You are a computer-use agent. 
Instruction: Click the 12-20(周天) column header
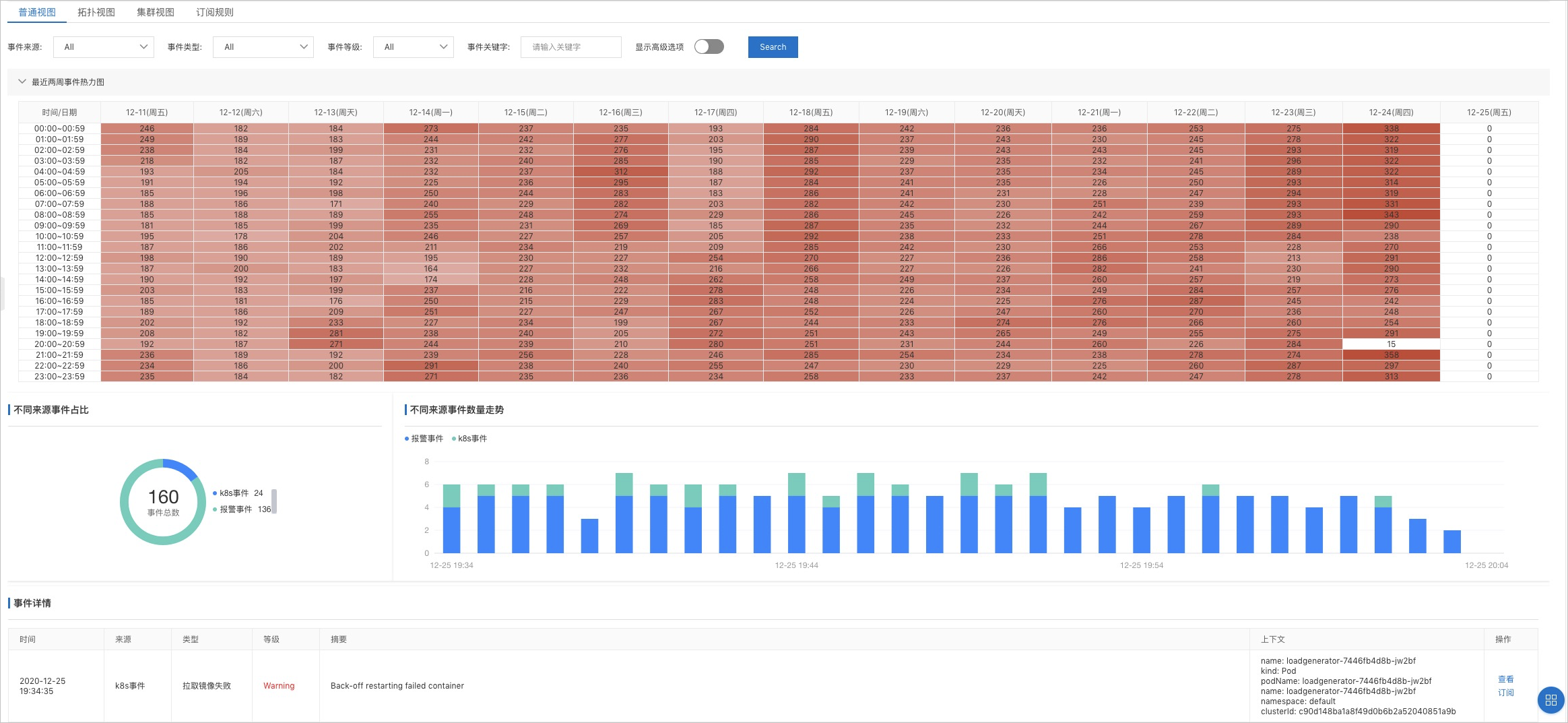tap(1003, 113)
